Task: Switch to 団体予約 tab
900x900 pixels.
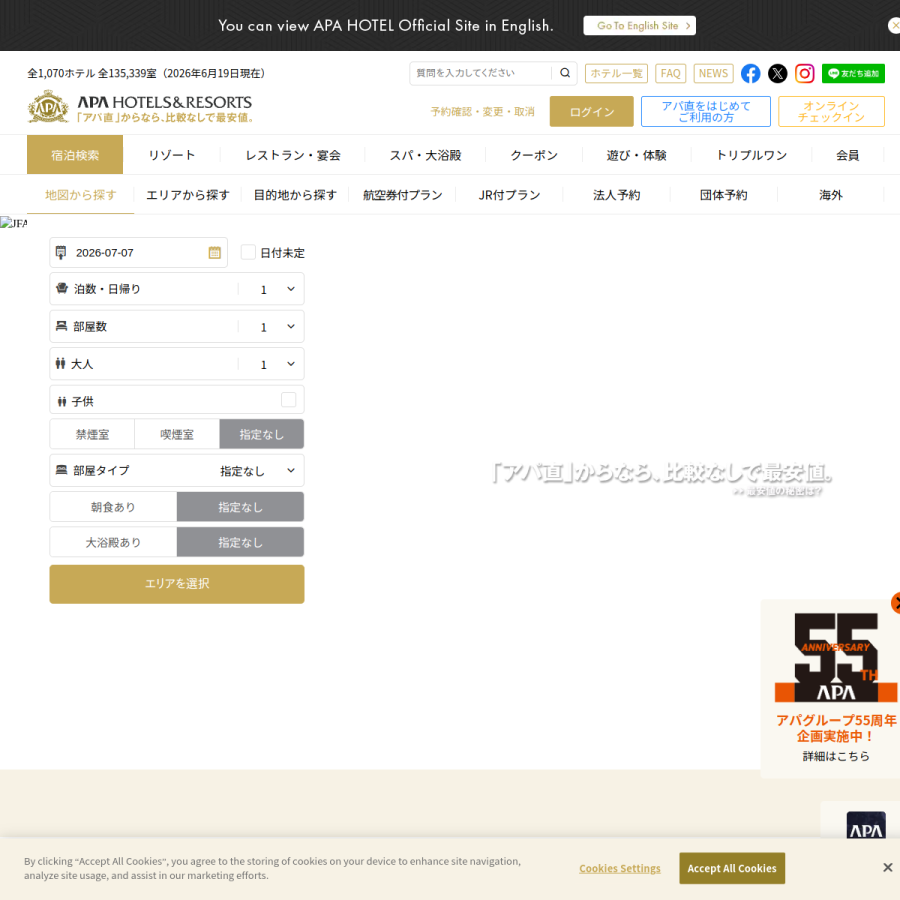Action: coord(724,195)
